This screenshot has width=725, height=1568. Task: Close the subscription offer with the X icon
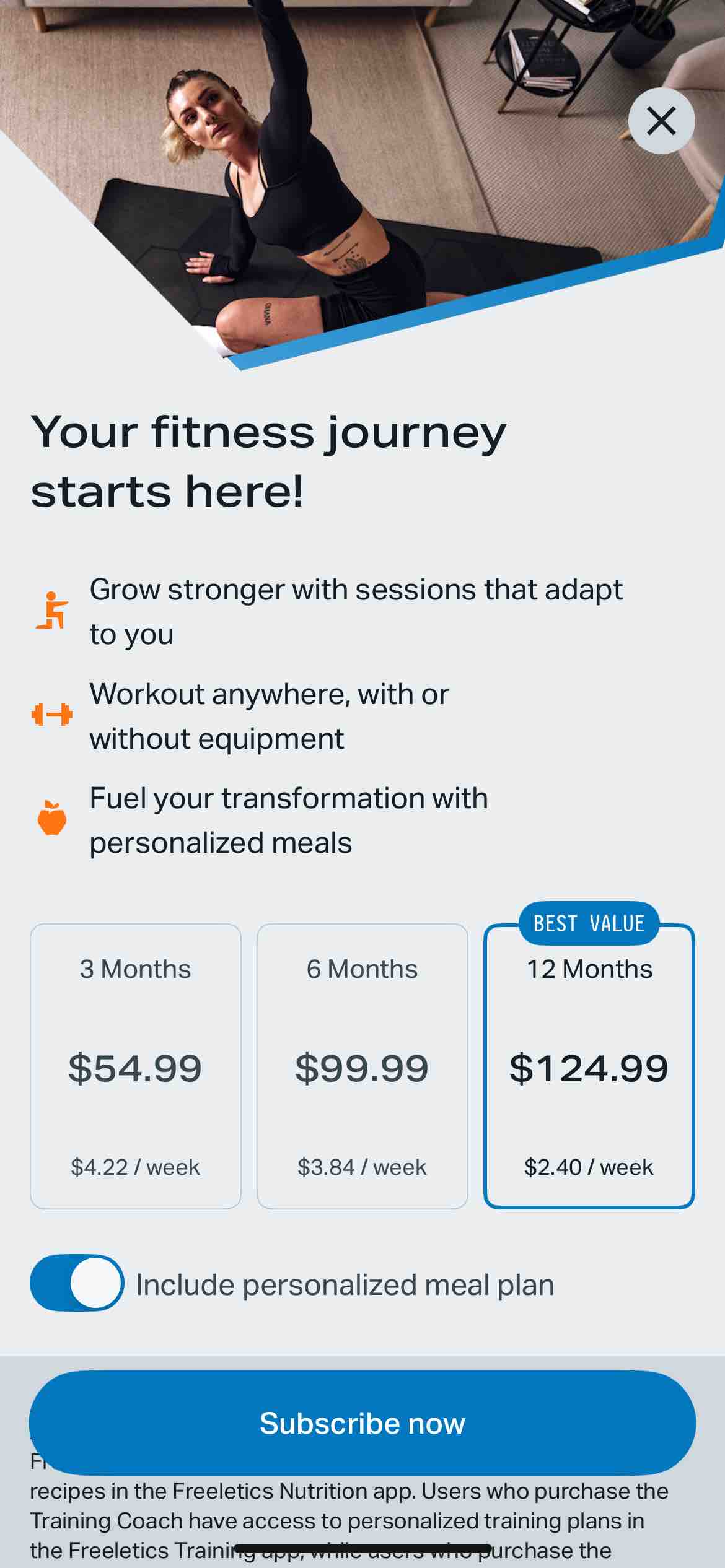661,121
